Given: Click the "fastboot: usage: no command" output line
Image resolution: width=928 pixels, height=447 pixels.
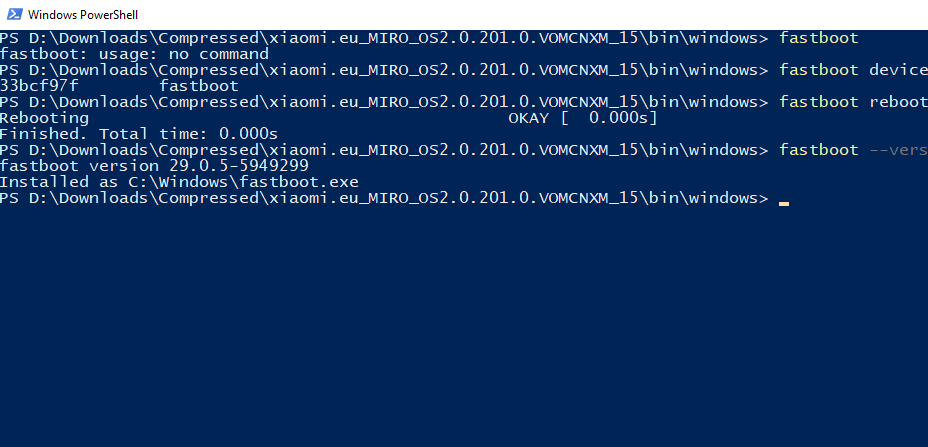Looking at the screenshot, I should 134,54.
